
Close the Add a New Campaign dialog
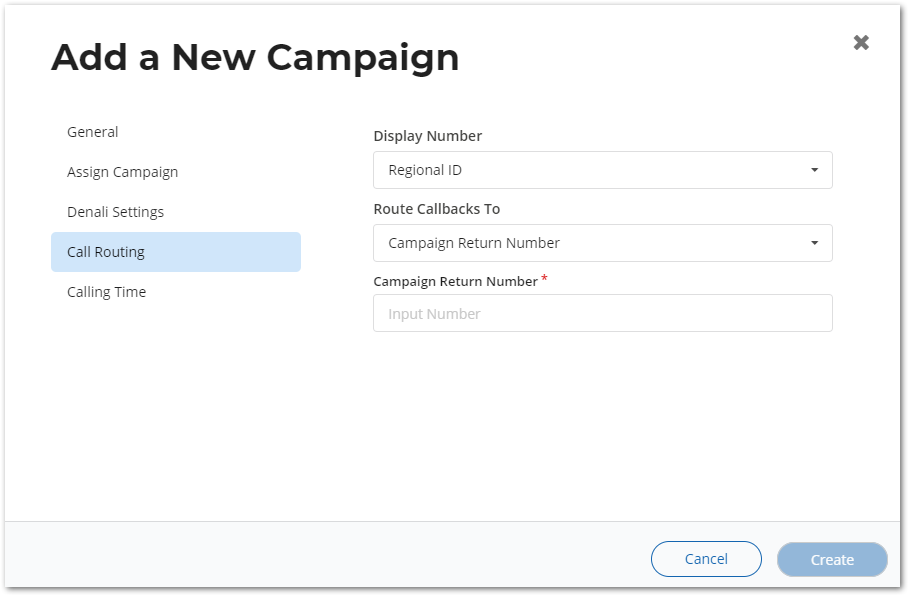tap(861, 42)
